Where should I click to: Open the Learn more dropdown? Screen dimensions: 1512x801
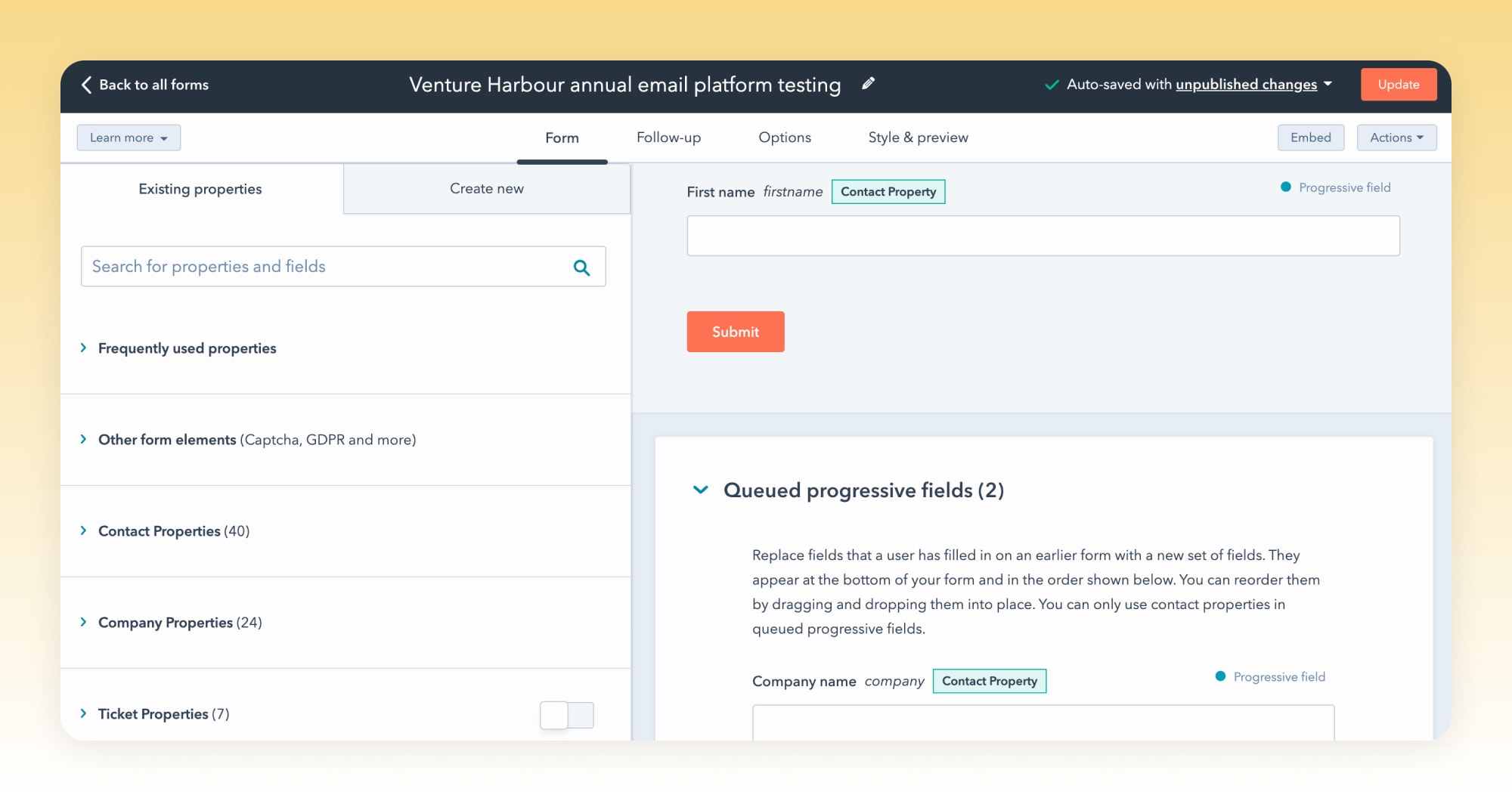tap(129, 138)
